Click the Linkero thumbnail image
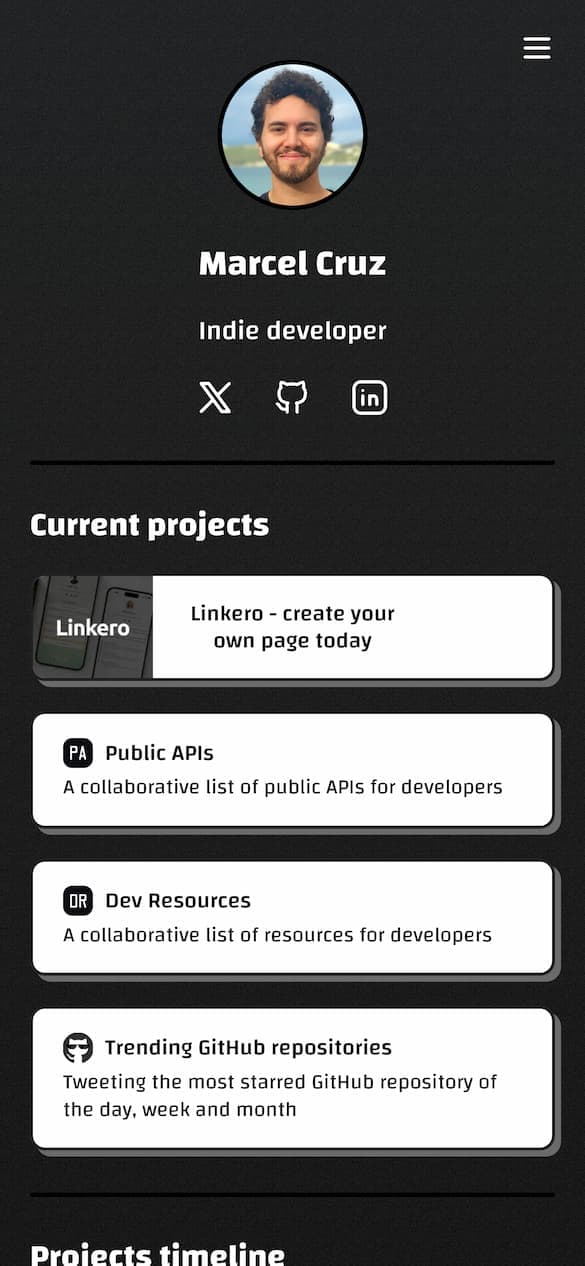 93,628
